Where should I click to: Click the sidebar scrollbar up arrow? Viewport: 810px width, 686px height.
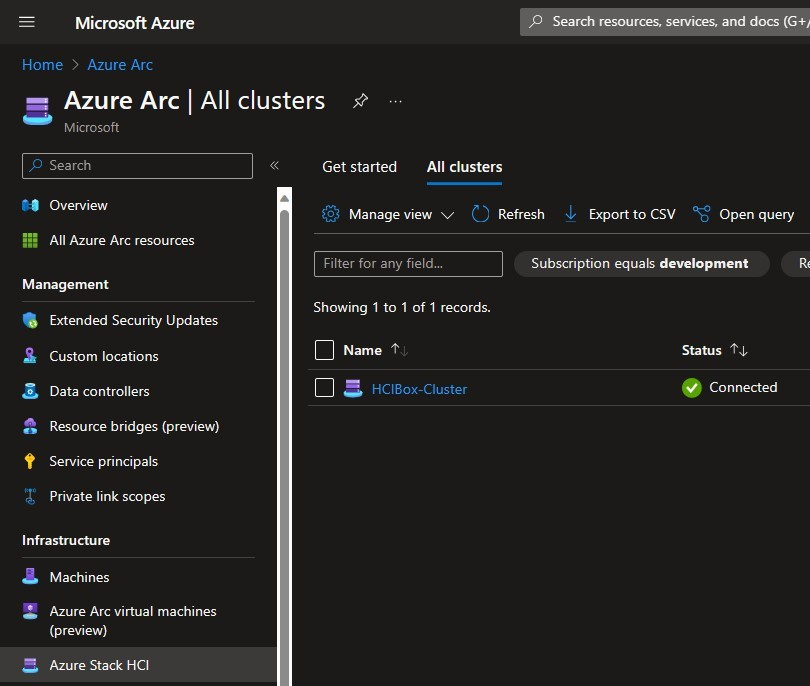pyautogui.click(x=284, y=198)
